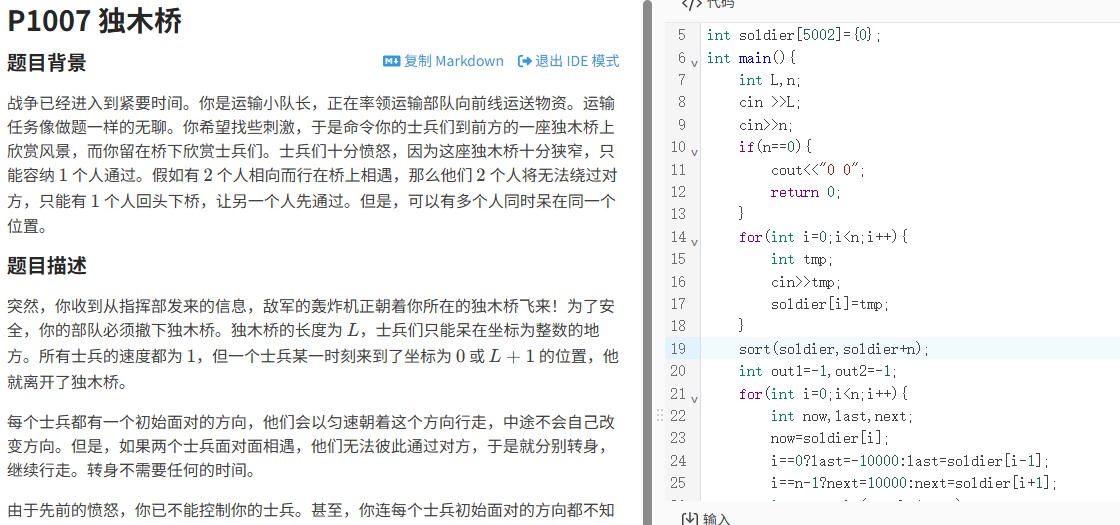Place cursor on the i==n-1?next=10000 line

tap(914, 484)
